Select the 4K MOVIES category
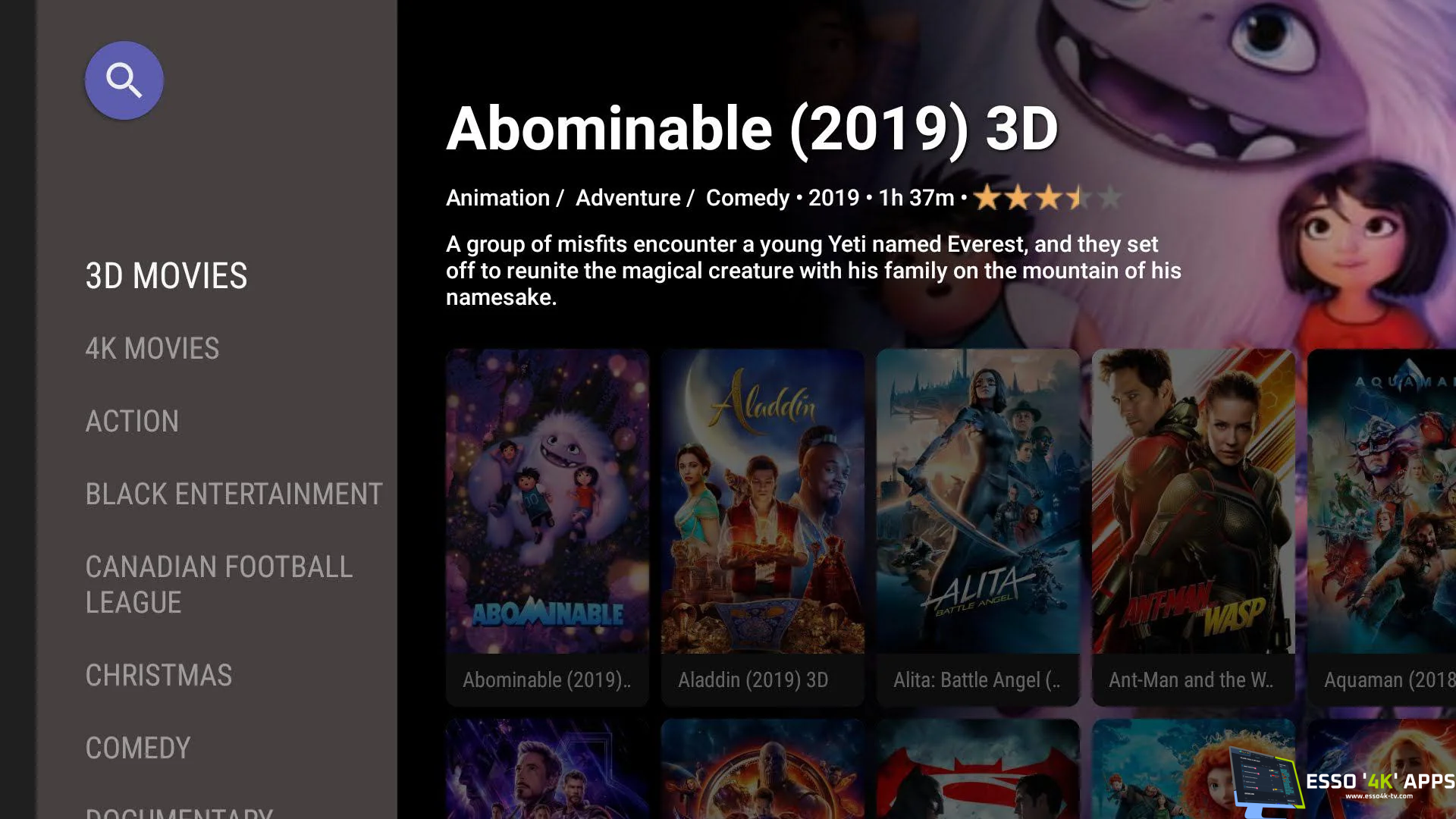Viewport: 1456px width, 819px height. tap(152, 348)
